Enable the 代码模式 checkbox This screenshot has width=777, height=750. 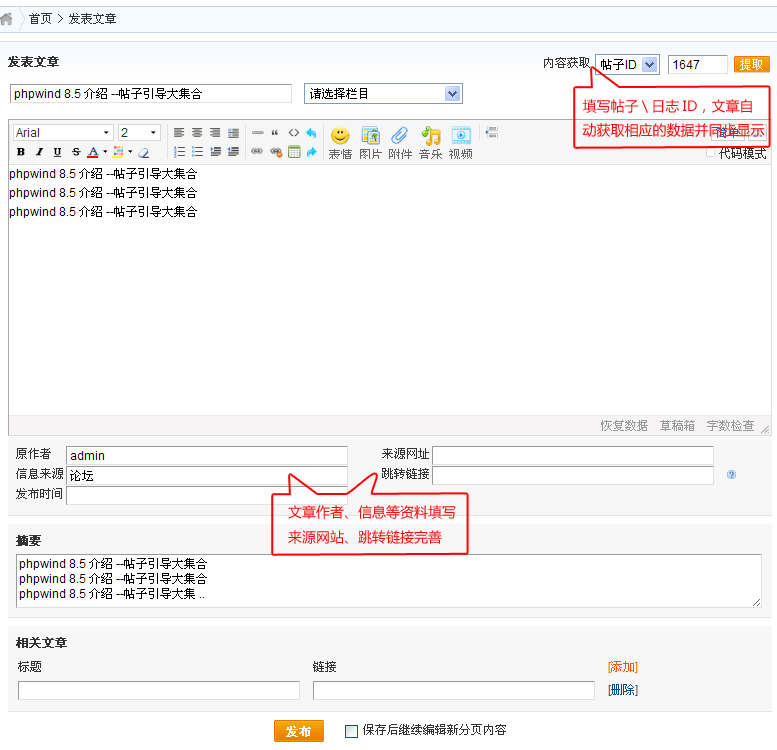point(710,153)
